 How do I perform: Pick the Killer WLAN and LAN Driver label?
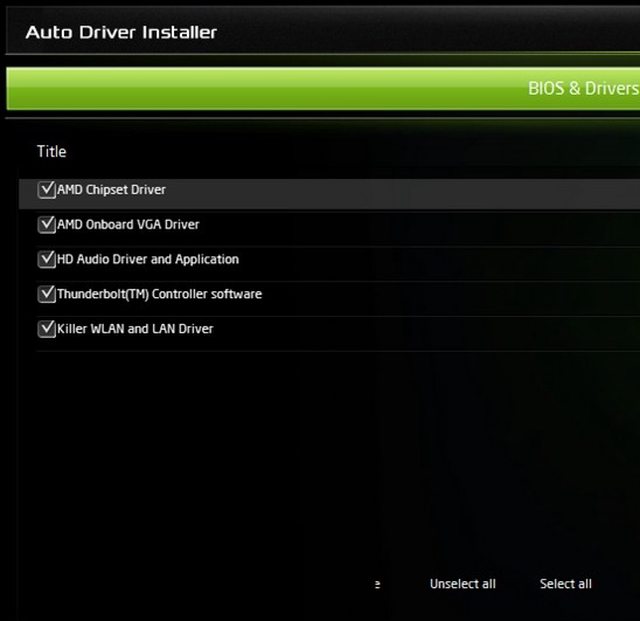tap(135, 328)
